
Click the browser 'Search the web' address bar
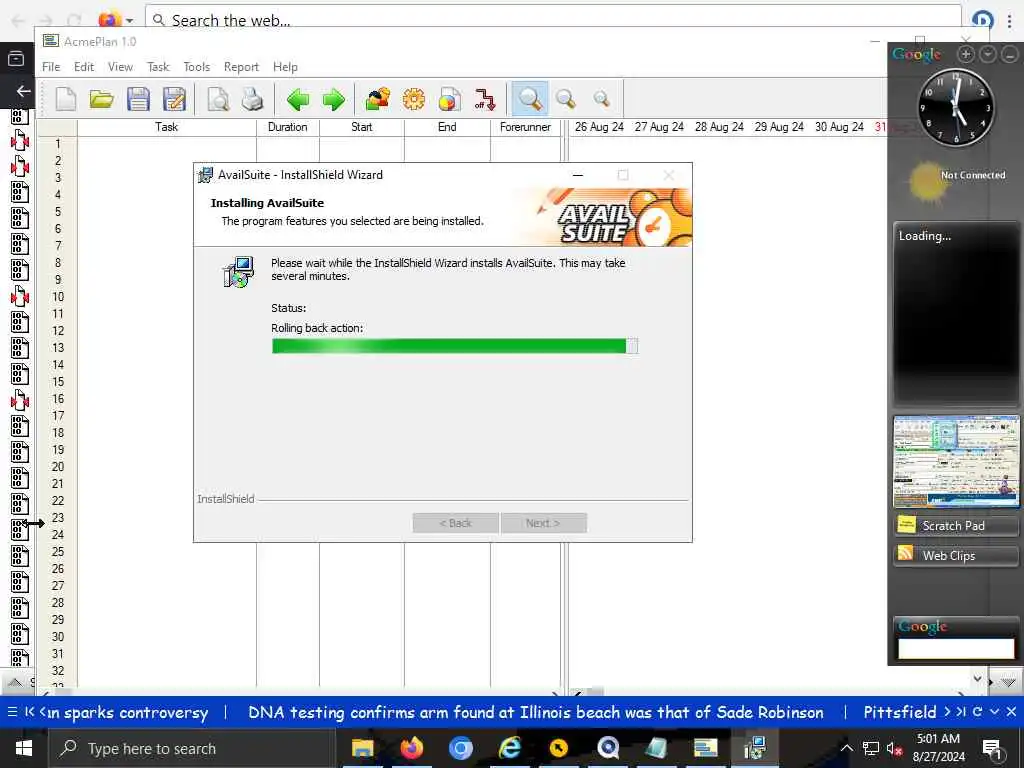pos(552,20)
